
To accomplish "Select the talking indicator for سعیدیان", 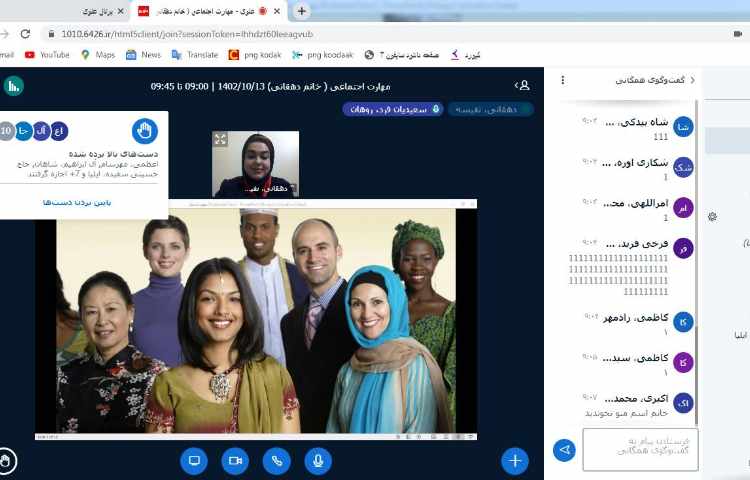I will [x=393, y=109].
